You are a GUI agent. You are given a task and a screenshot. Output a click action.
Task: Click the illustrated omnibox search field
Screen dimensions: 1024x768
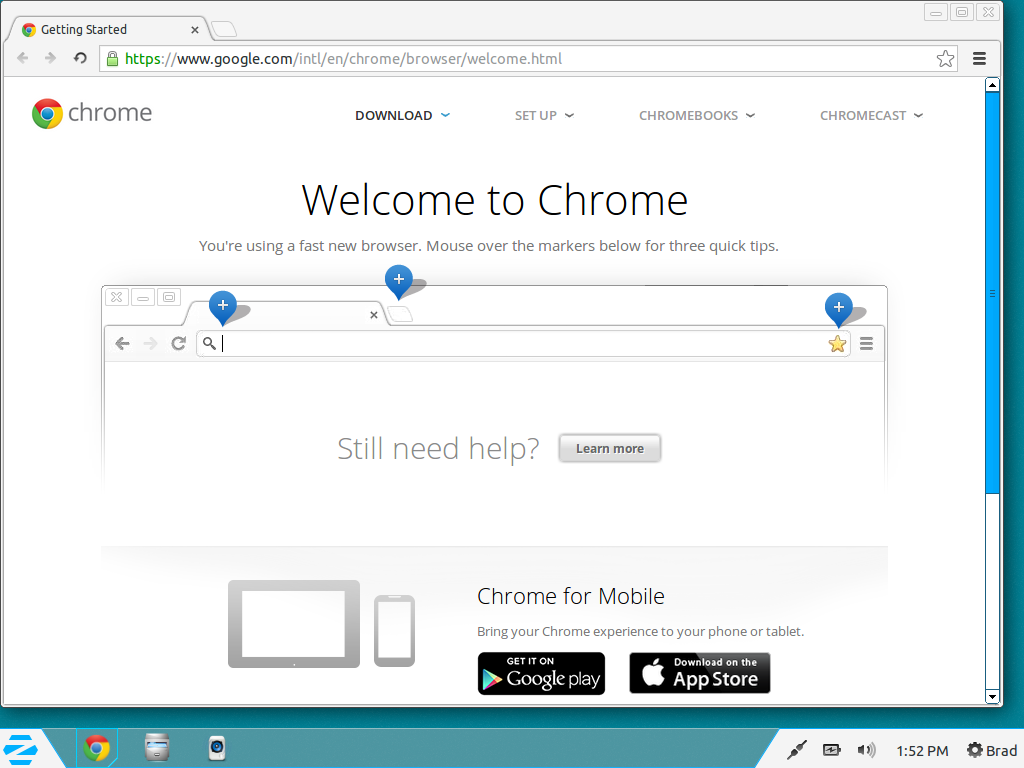(523, 344)
